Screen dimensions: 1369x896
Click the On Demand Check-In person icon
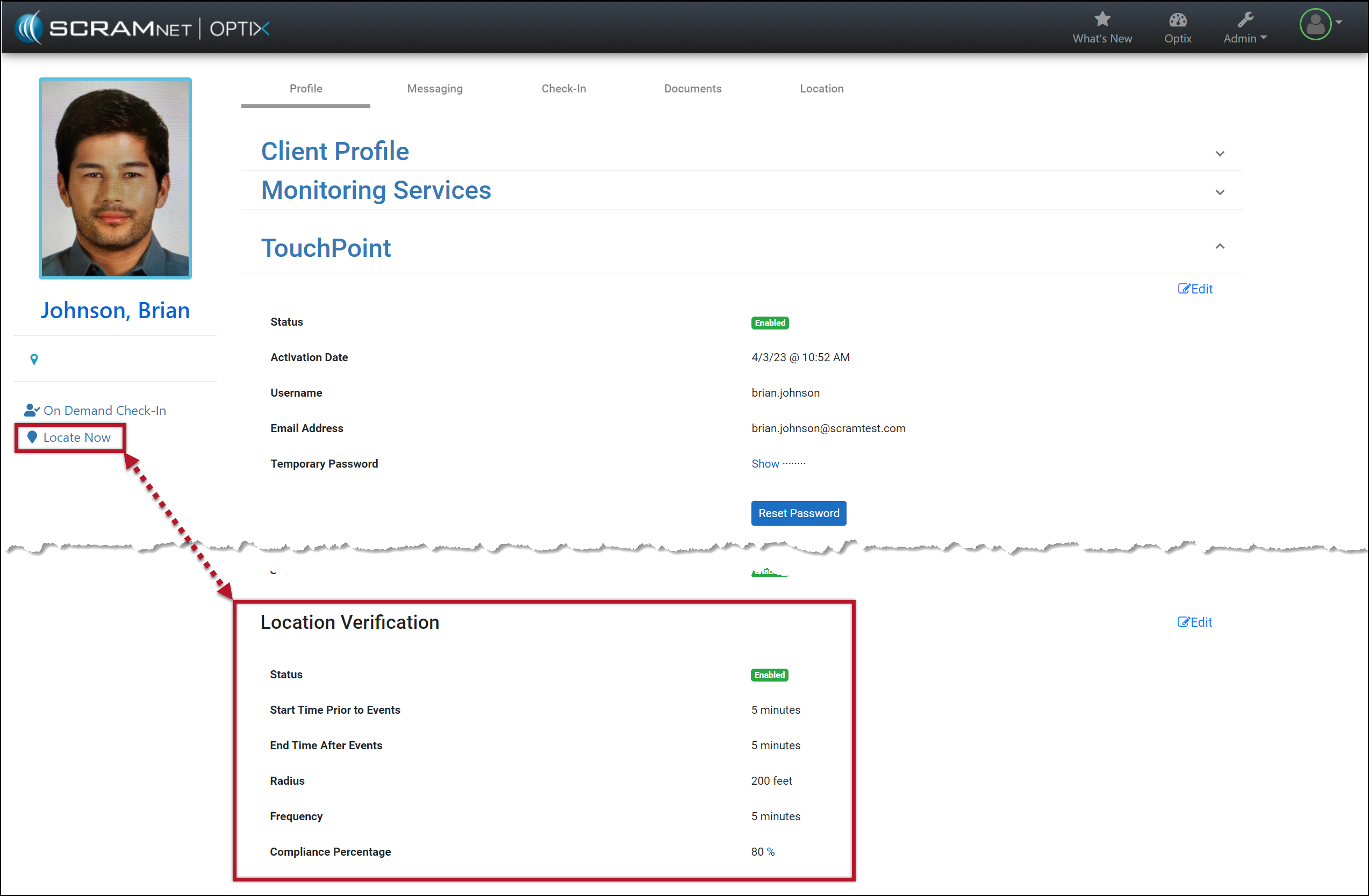tap(32, 410)
